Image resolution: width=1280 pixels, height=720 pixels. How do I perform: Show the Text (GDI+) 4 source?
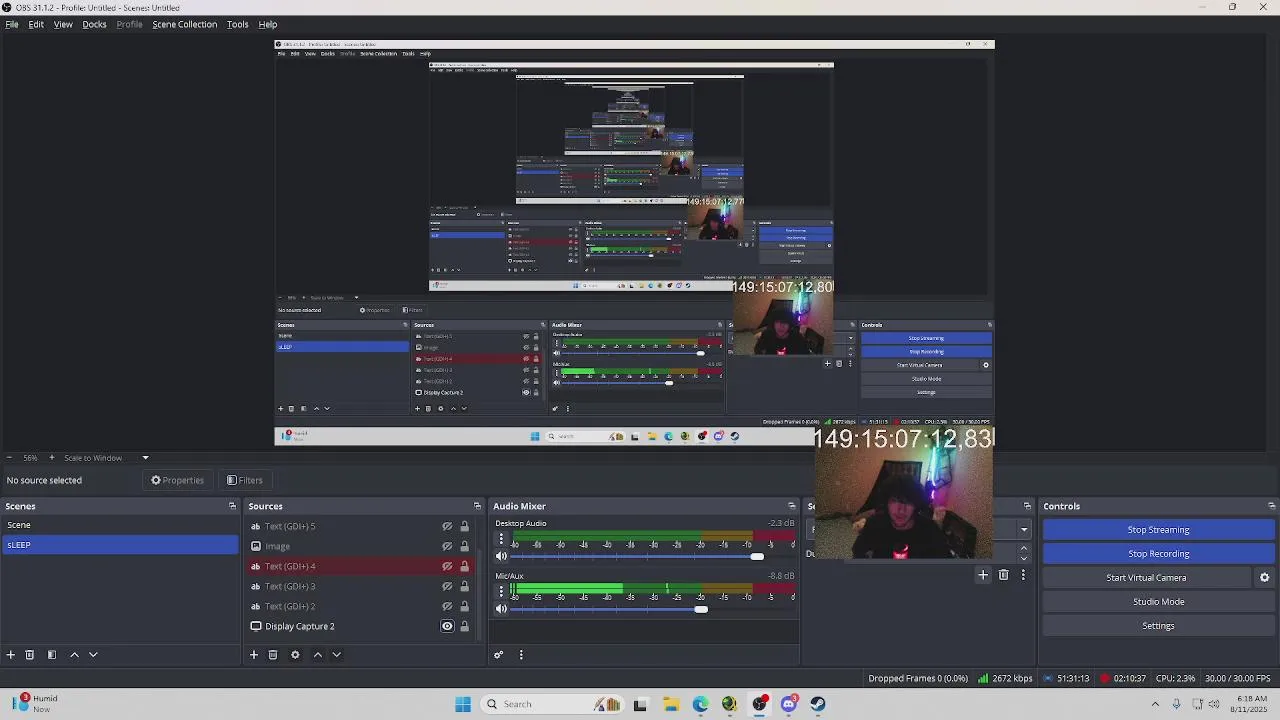[447, 566]
